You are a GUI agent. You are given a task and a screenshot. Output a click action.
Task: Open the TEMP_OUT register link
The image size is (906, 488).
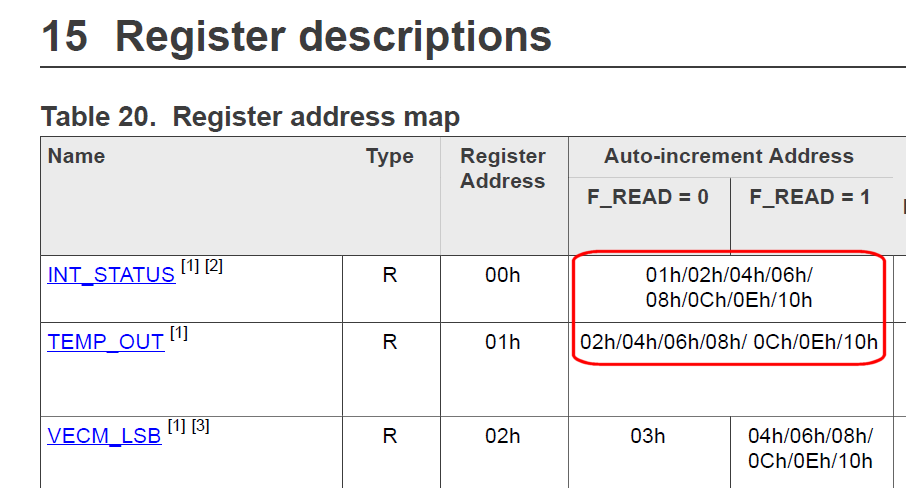coord(105,342)
